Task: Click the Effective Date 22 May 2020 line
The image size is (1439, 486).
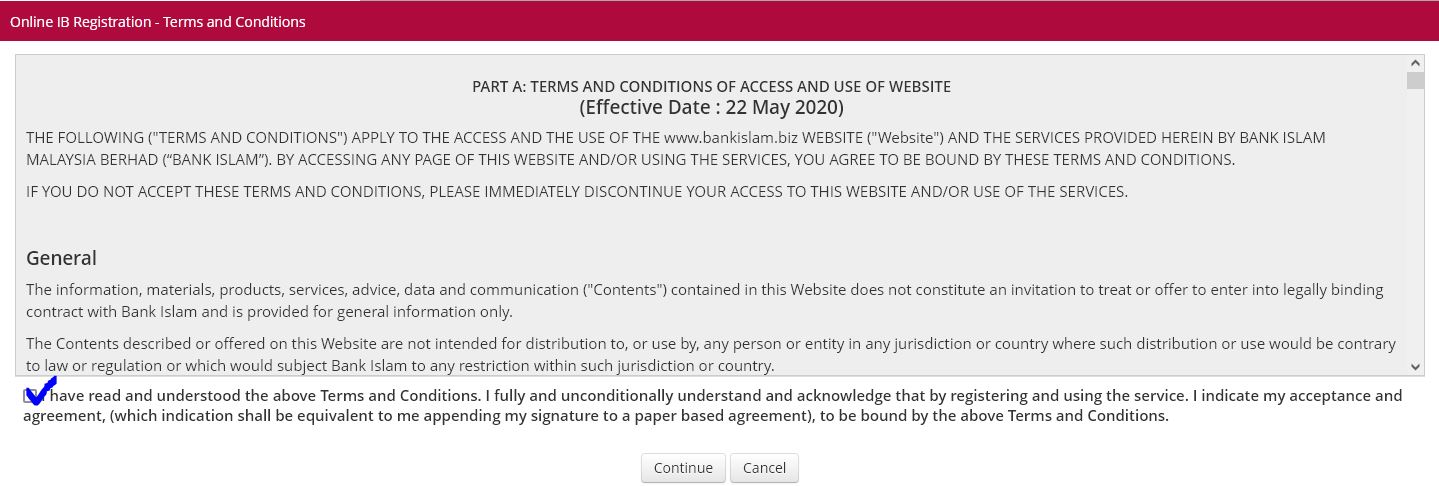Action: 711,107
